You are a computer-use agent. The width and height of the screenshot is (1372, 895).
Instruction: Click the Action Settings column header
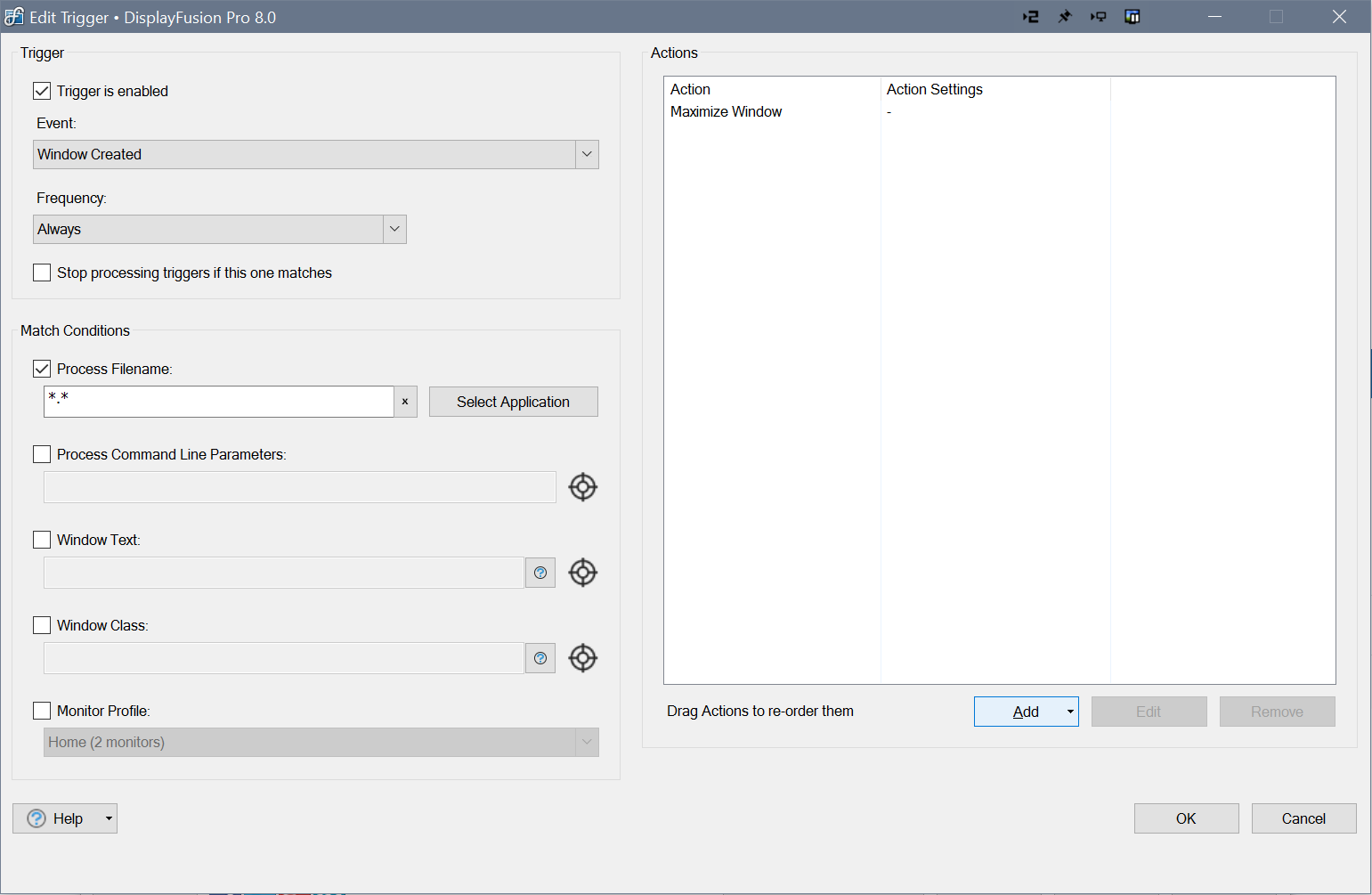coord(995,89)
